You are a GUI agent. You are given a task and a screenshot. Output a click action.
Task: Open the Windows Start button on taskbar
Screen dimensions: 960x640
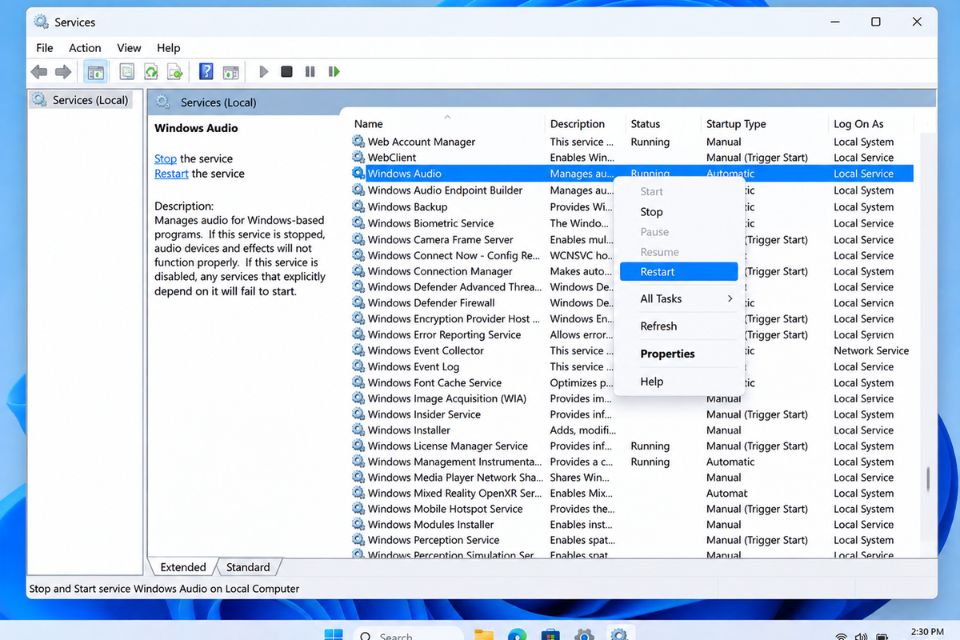pos(333,635)
